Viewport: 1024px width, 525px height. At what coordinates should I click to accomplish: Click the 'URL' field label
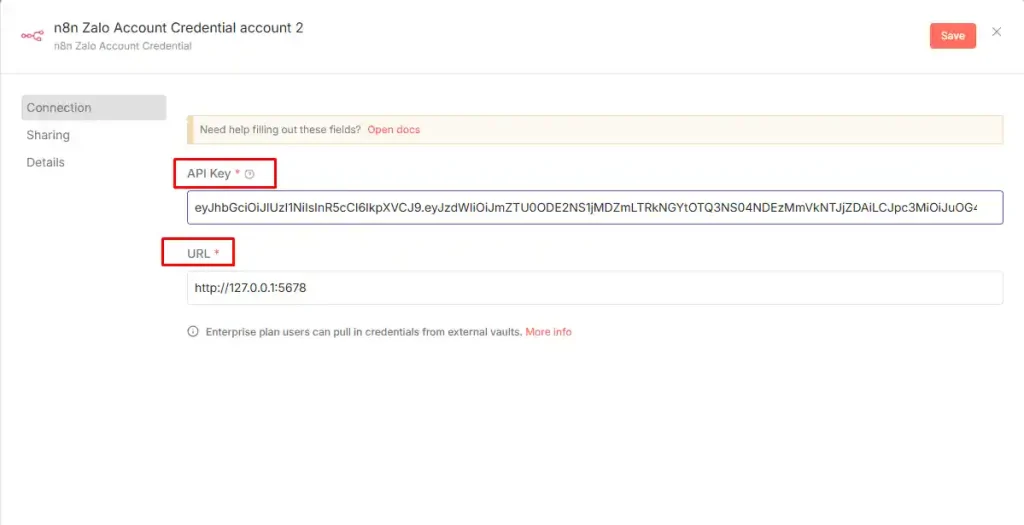(x=199, y=253)
